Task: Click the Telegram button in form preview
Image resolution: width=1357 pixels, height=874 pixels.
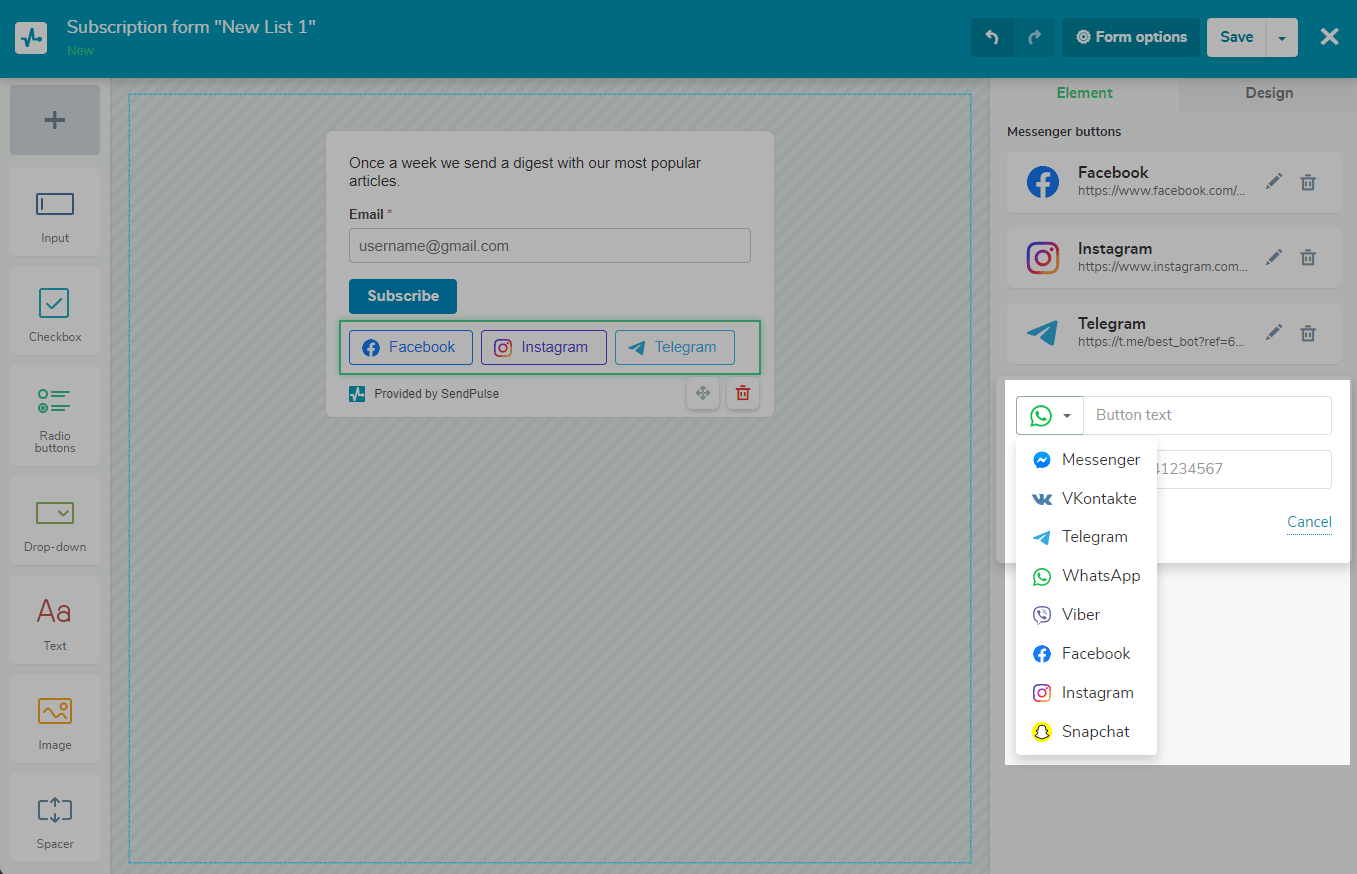Action: click(x=675, y=347)
